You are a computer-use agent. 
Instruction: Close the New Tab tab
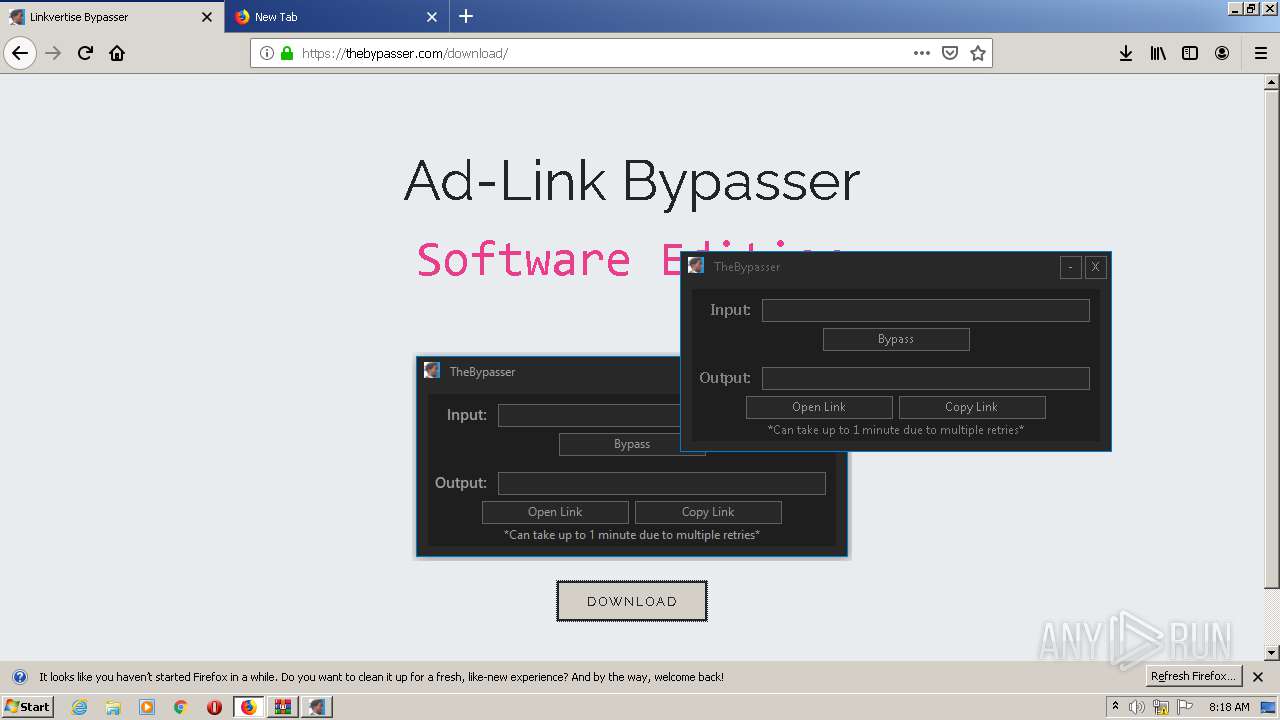click(x=432, y=17)
